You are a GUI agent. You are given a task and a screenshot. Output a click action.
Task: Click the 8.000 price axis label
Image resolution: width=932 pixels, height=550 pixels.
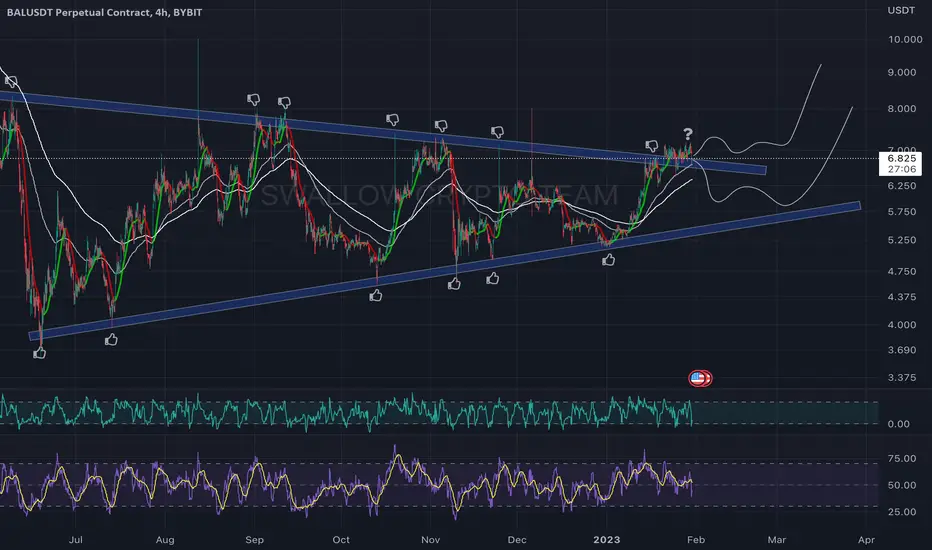pyautogui.click(x=902, y=108)
